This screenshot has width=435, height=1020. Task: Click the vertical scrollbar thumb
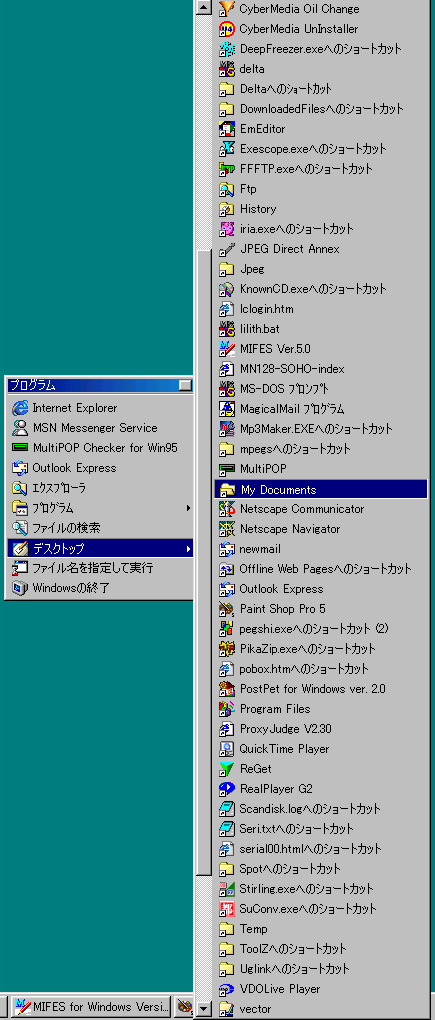pos(204,561)
